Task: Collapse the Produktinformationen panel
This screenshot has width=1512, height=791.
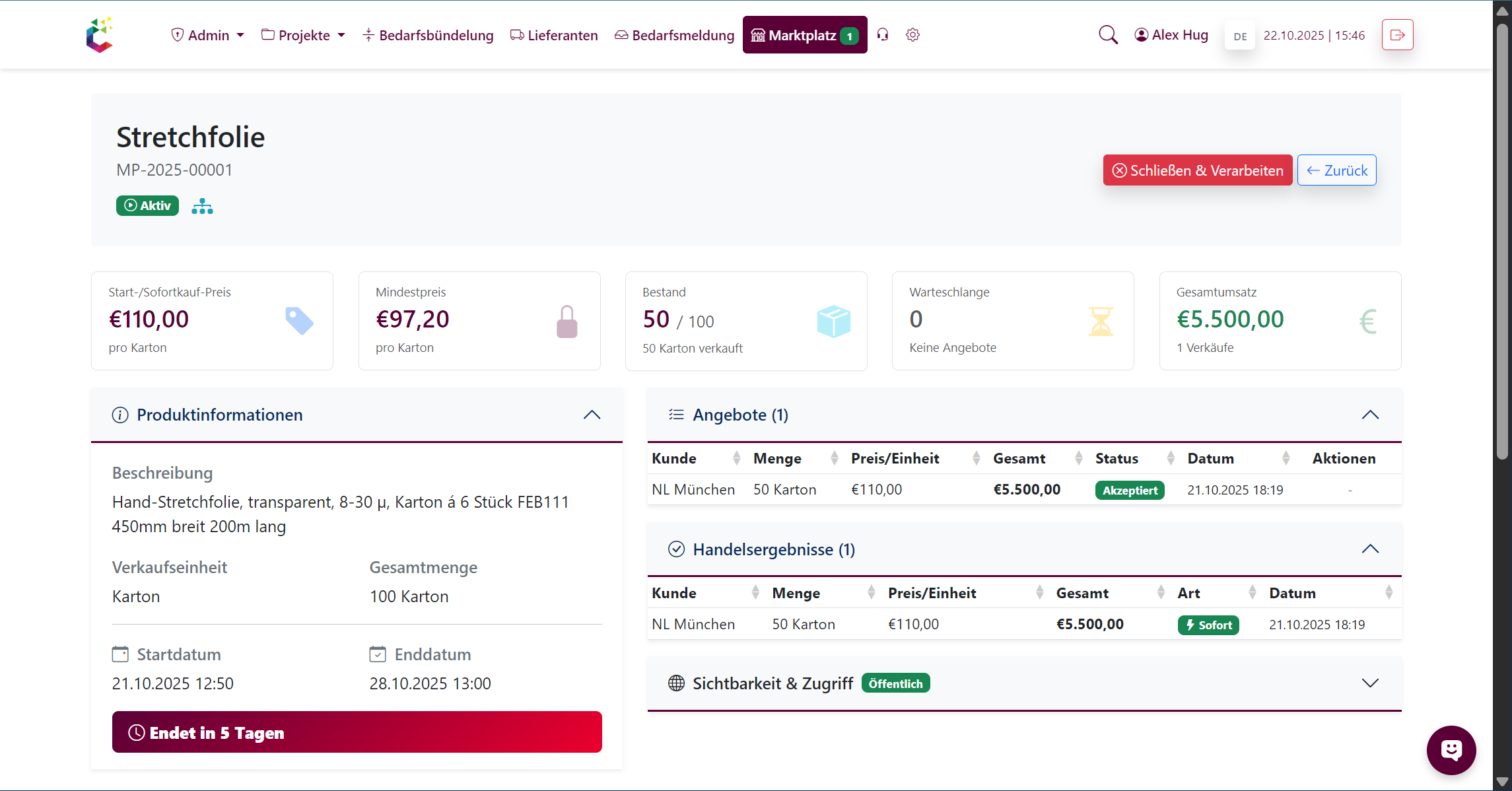Action: click(592, 415)
